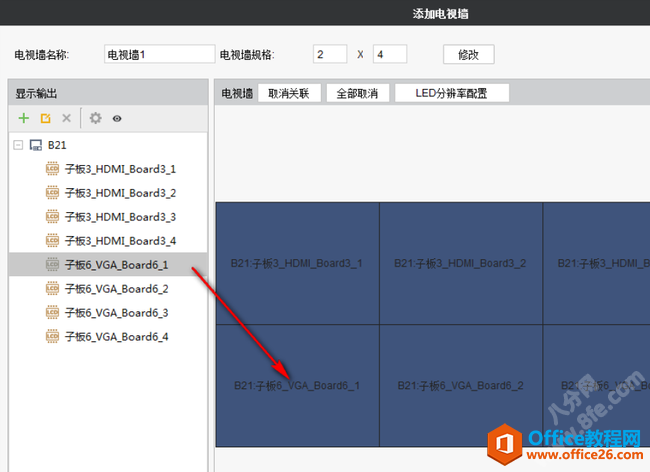Toggle the eye preview icon
This screenshot has height=472, width=650.
[117, 119]
